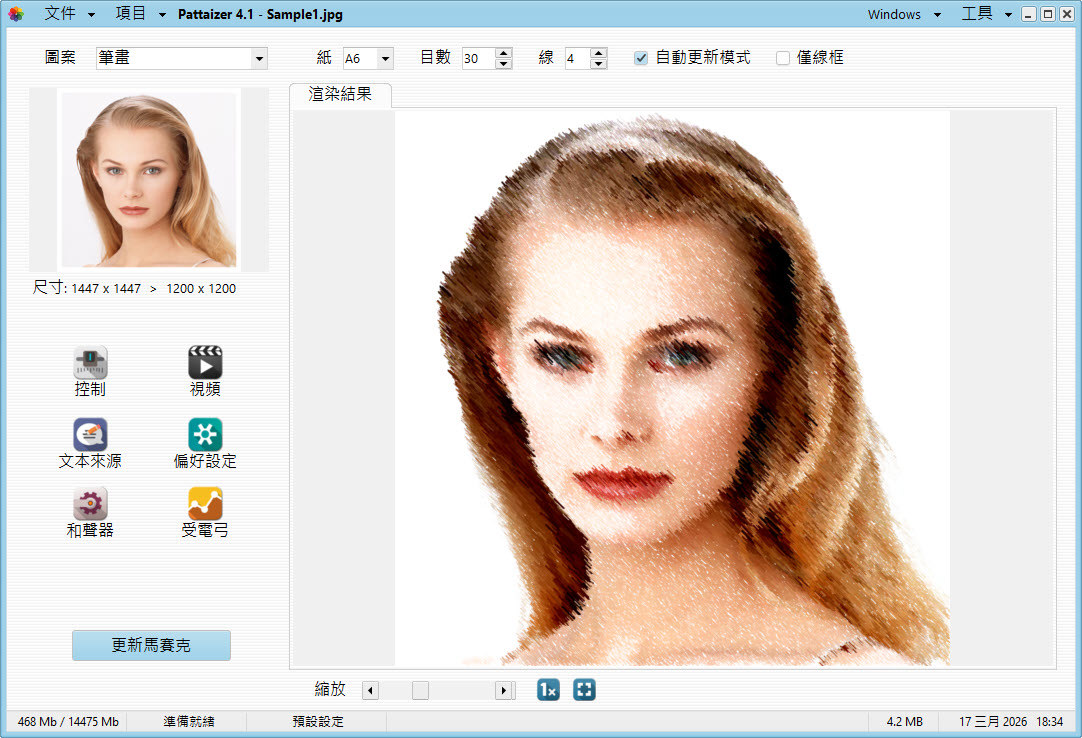Expand the 圖案 pattern dropdown
Screen dimensions: 1082x738
(x=260, y=59)
